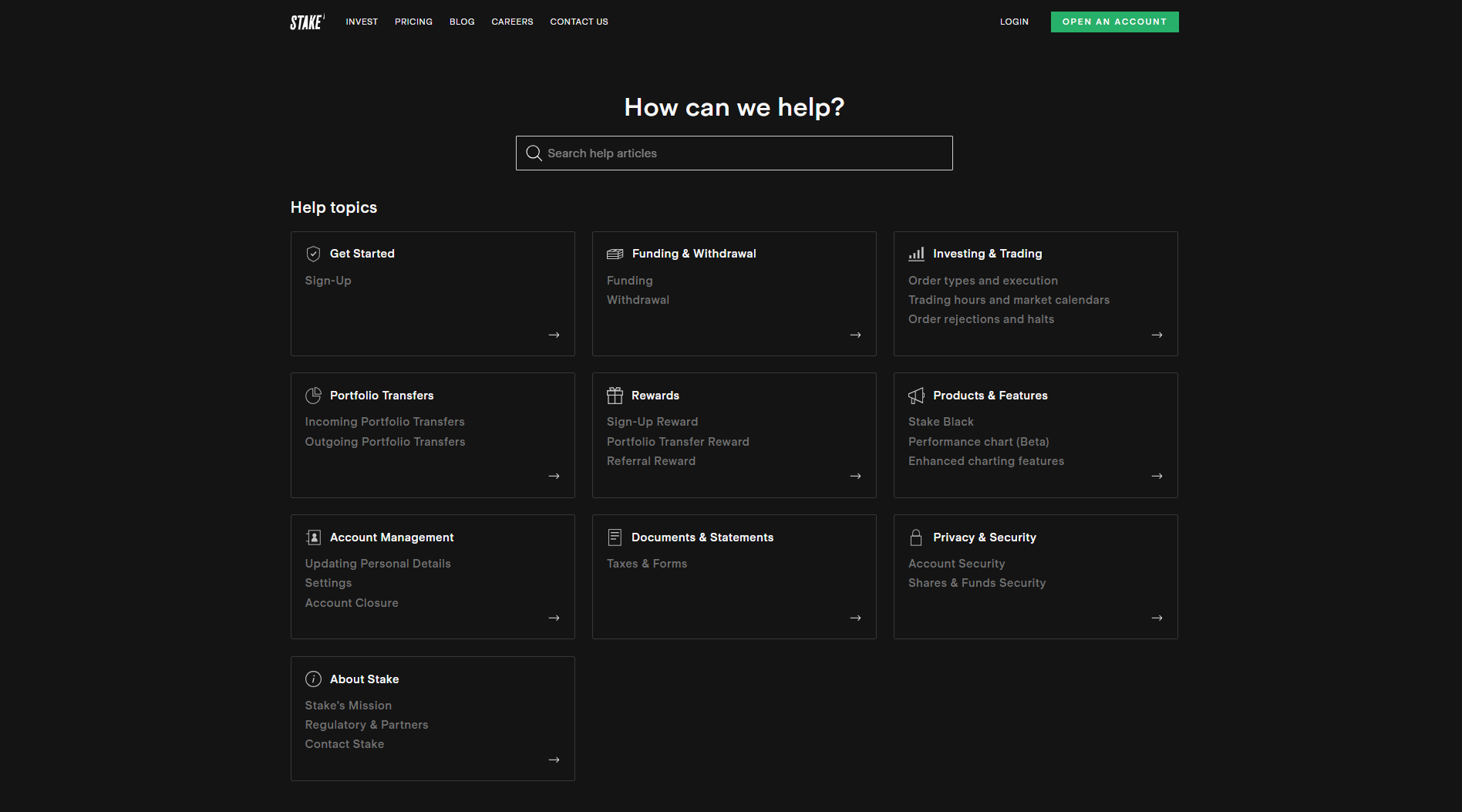Open Enhanced charting features
1462x812 pixels.
[x=986, y=461]
